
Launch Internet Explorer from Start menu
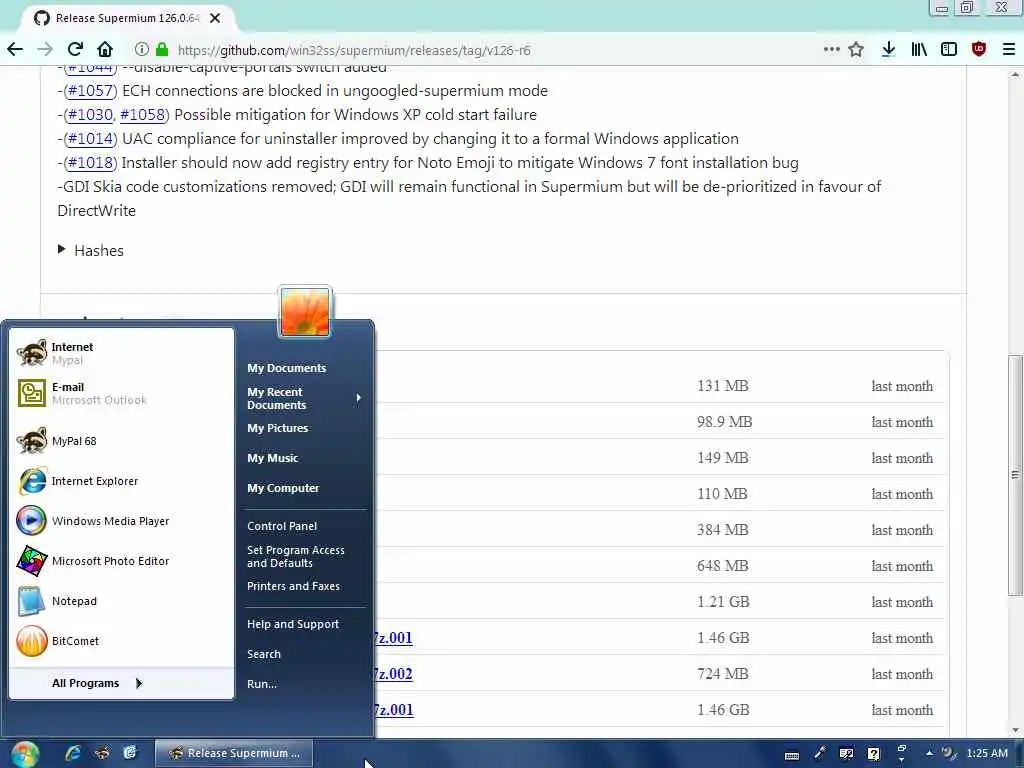click(x=121, y=481)
